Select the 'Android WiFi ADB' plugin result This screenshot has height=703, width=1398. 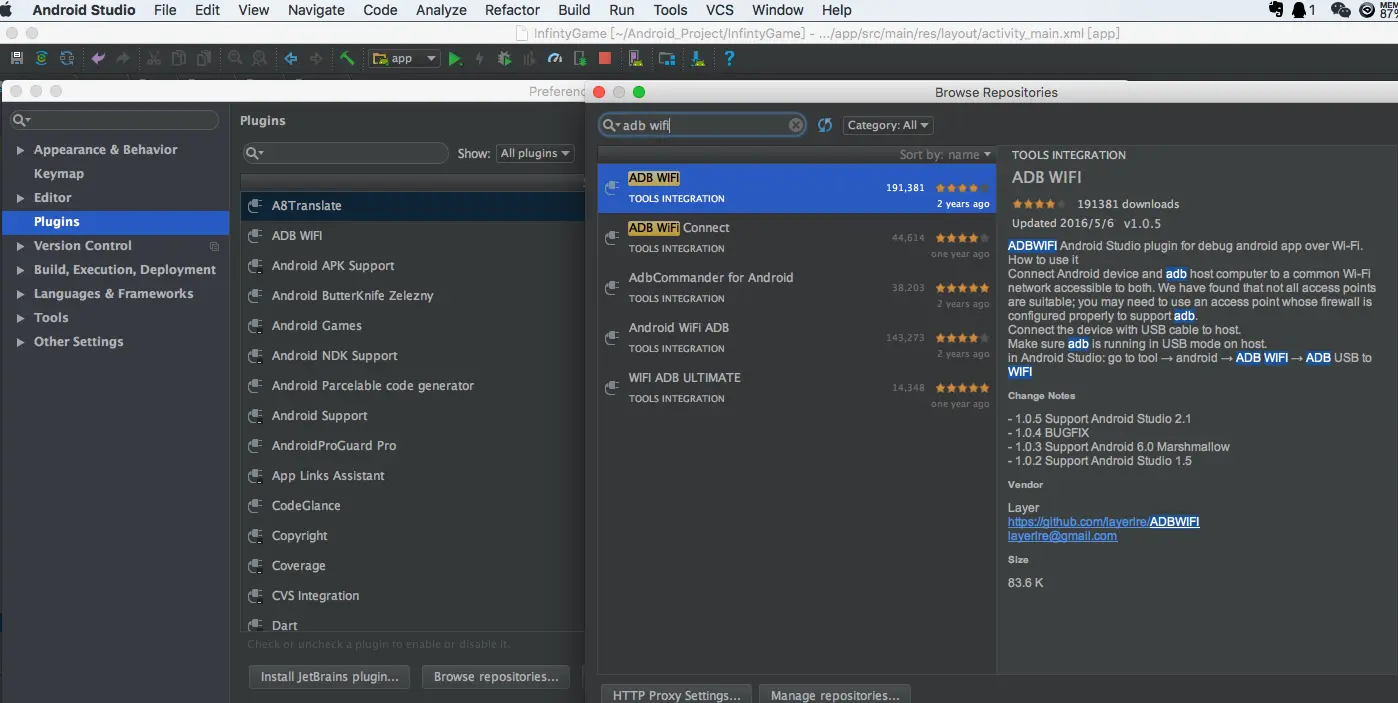click(797, 338)
